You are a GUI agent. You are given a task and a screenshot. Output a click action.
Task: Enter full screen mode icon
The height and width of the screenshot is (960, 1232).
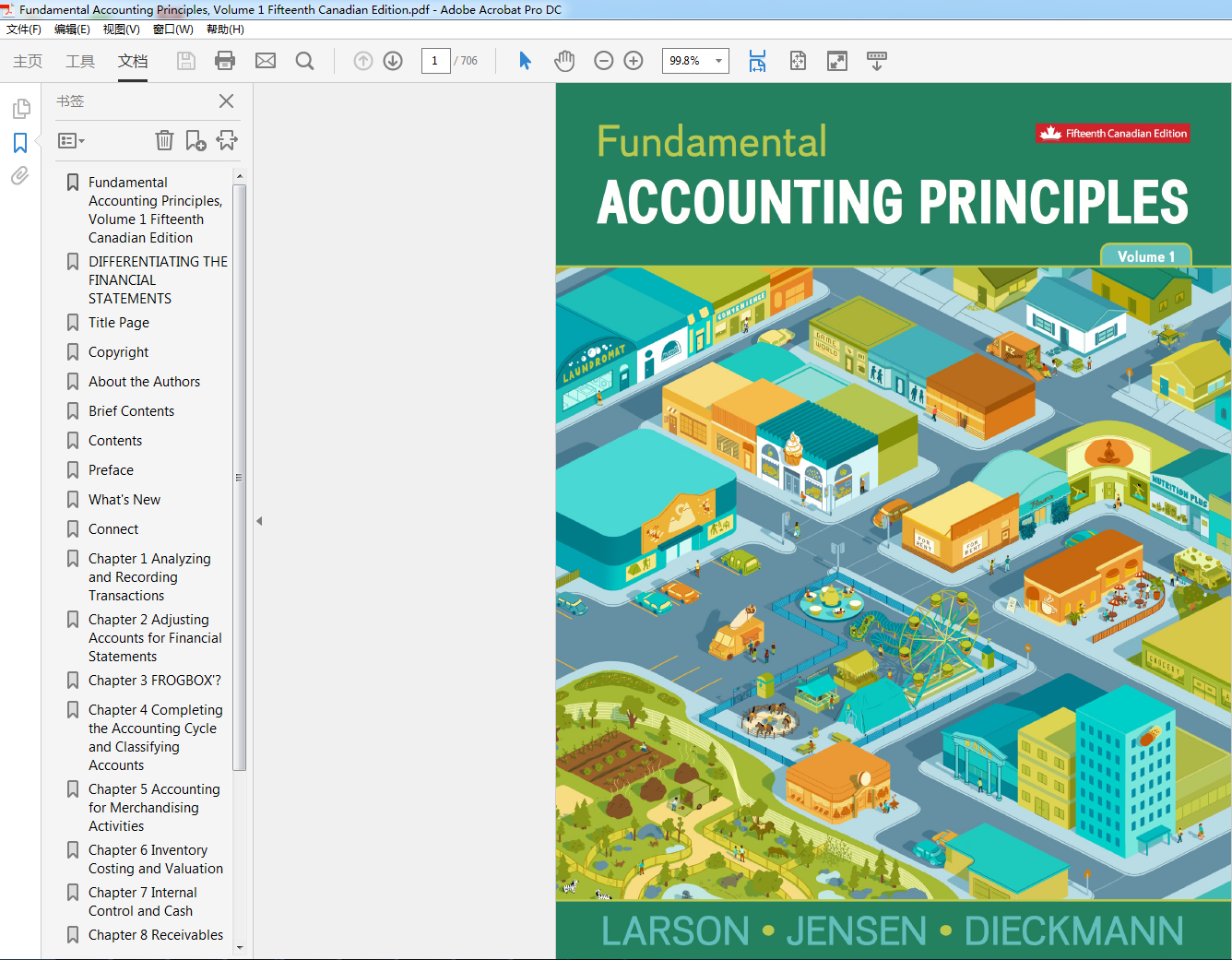(837, 61)
